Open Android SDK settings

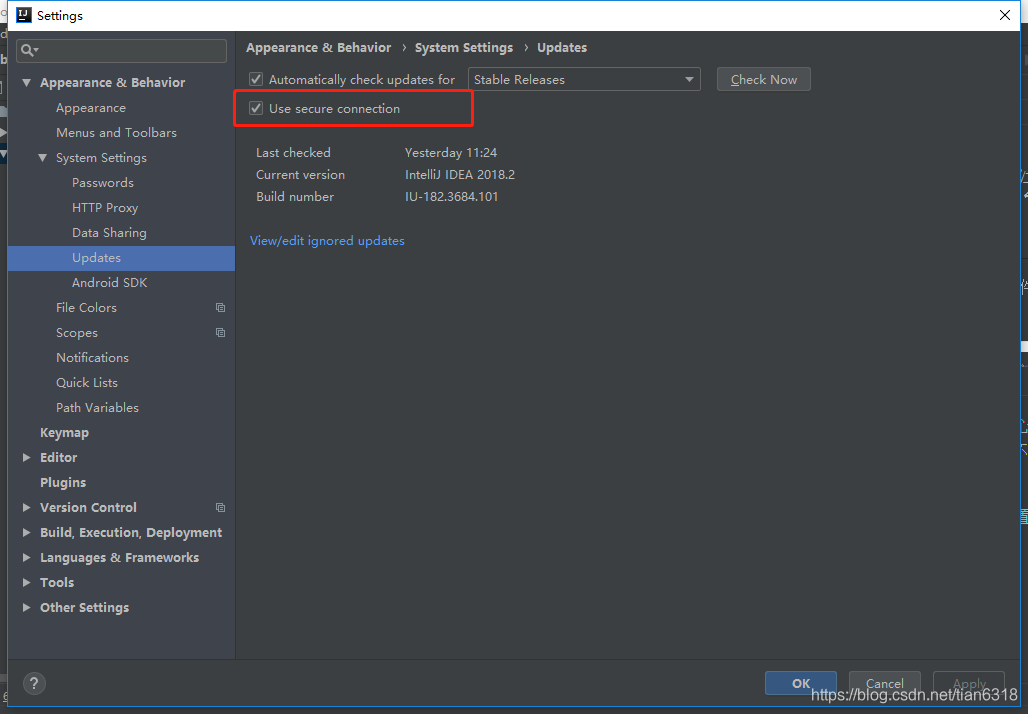[x=109, y=283]
